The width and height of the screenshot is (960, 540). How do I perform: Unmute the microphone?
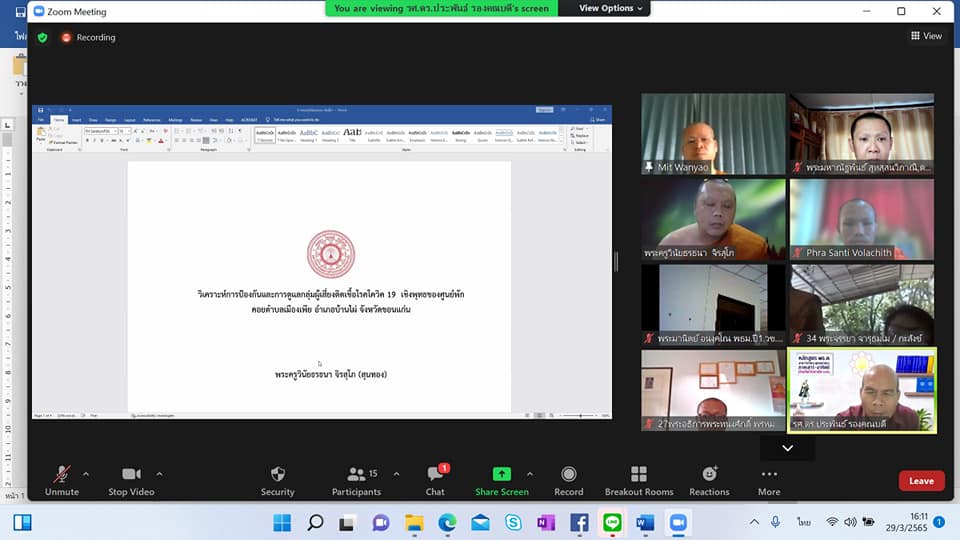tap(62, 481)
